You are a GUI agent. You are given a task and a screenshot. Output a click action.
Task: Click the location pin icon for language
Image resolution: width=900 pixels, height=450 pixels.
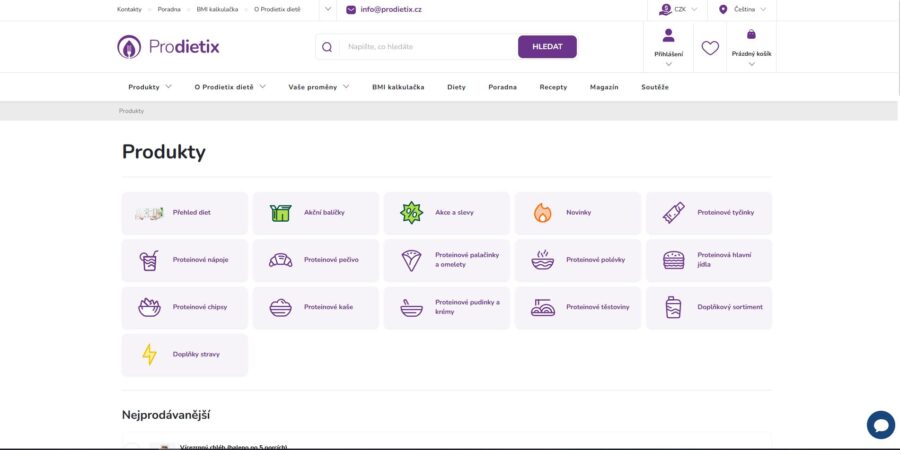click(723, 10)
